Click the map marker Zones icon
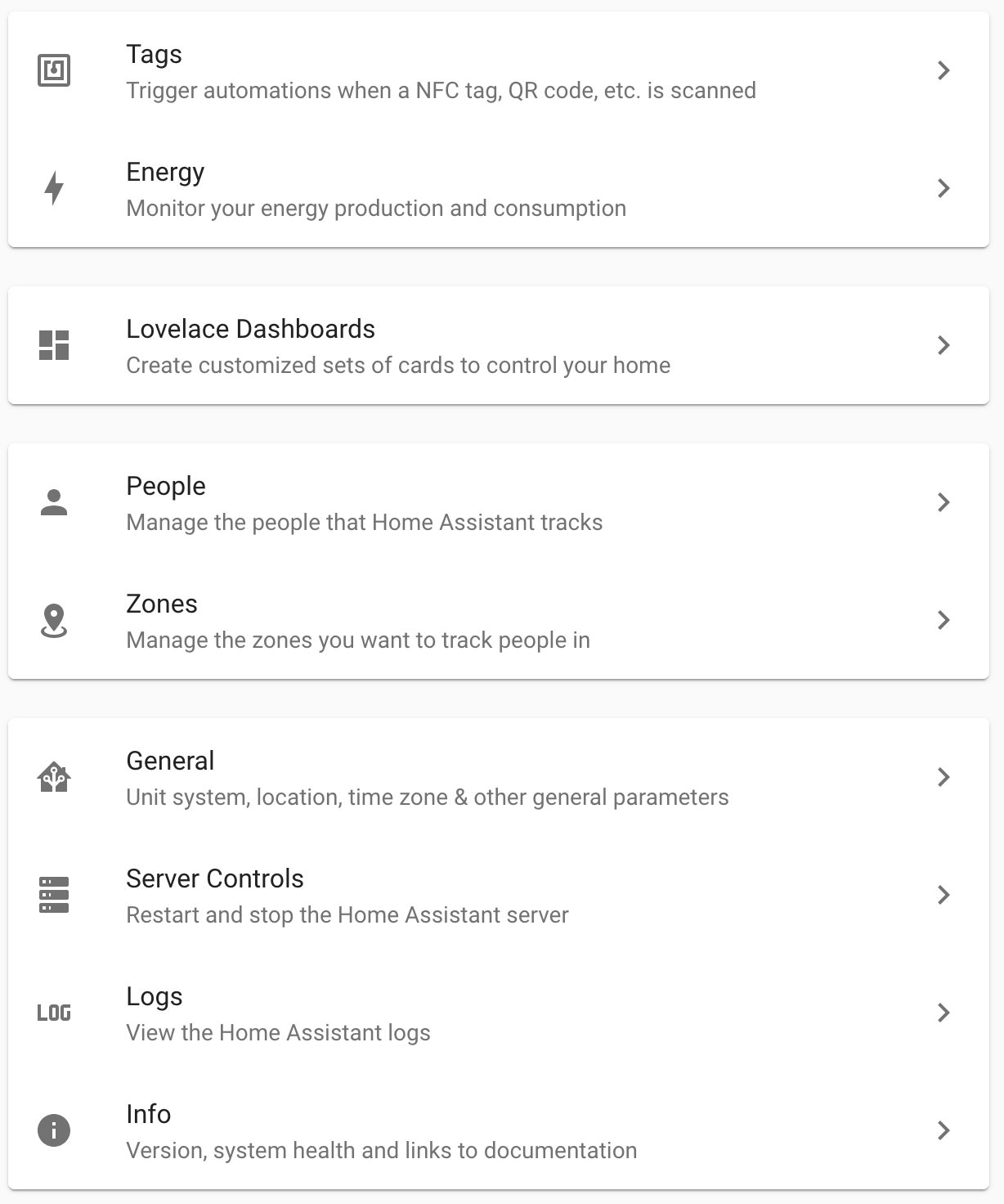This screenshot has height=1204, width=1004. pos(54,620)
